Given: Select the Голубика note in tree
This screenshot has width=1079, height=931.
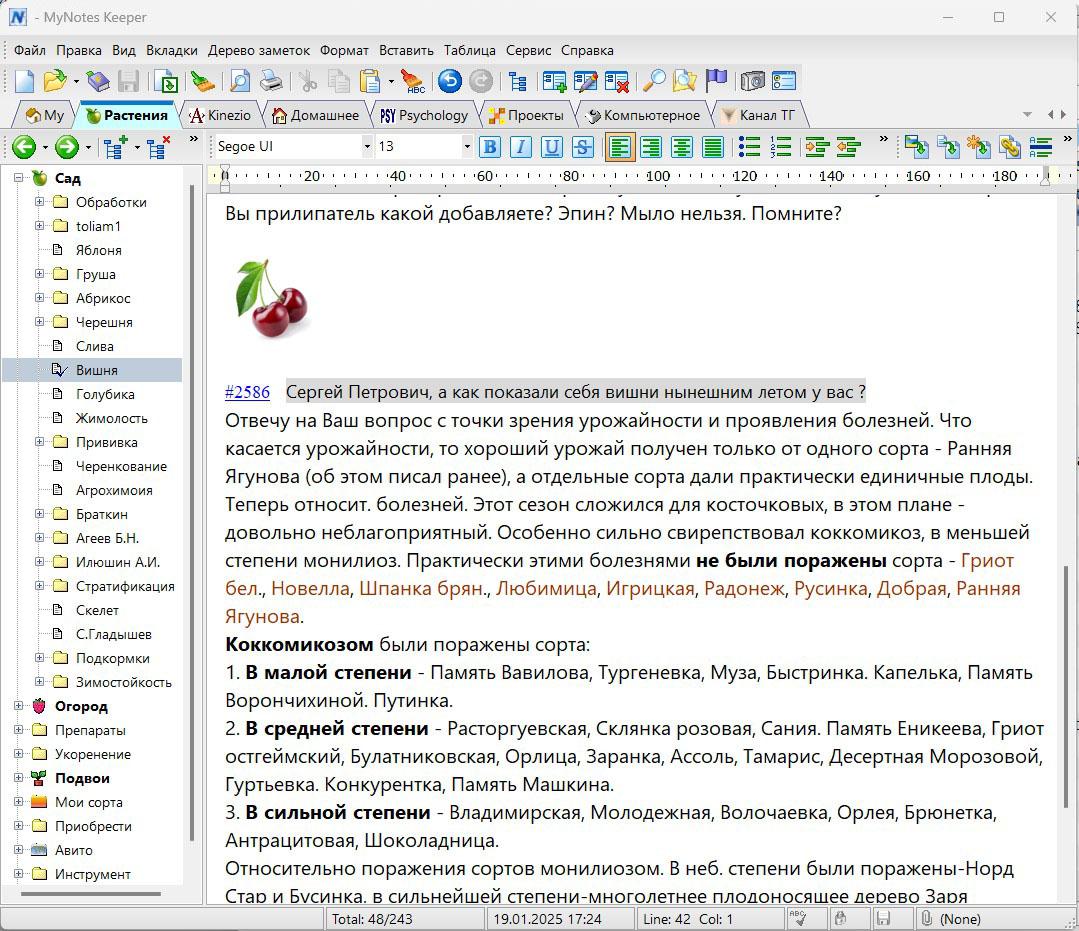Looking at the screenshot, I should 105,394.
